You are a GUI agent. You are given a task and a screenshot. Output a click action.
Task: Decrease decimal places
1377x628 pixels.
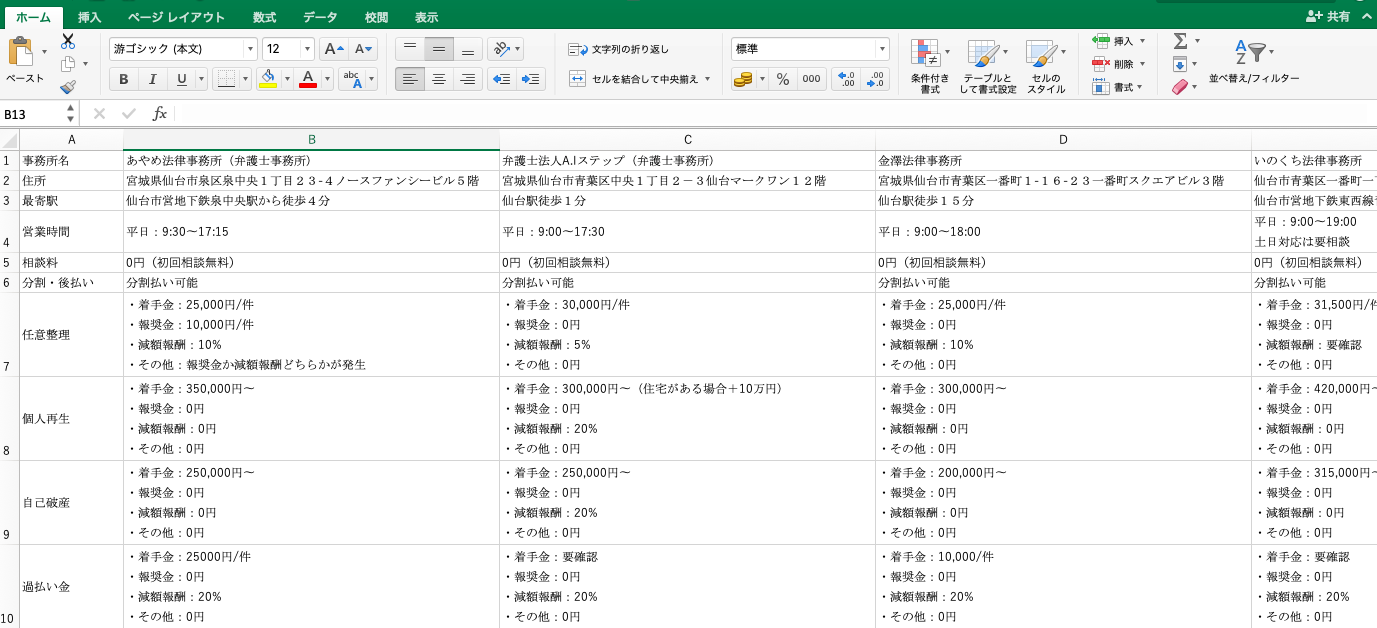click(x=875, y=79)
